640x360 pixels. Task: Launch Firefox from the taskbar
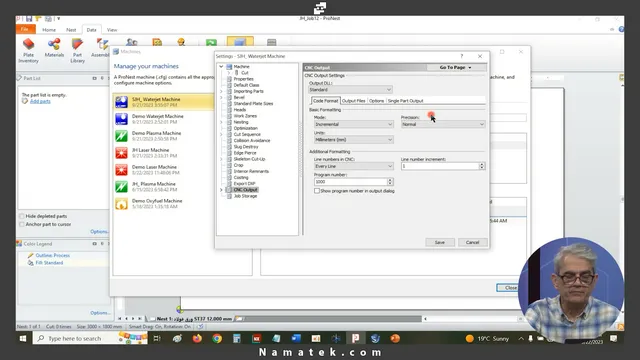[197, 338]
